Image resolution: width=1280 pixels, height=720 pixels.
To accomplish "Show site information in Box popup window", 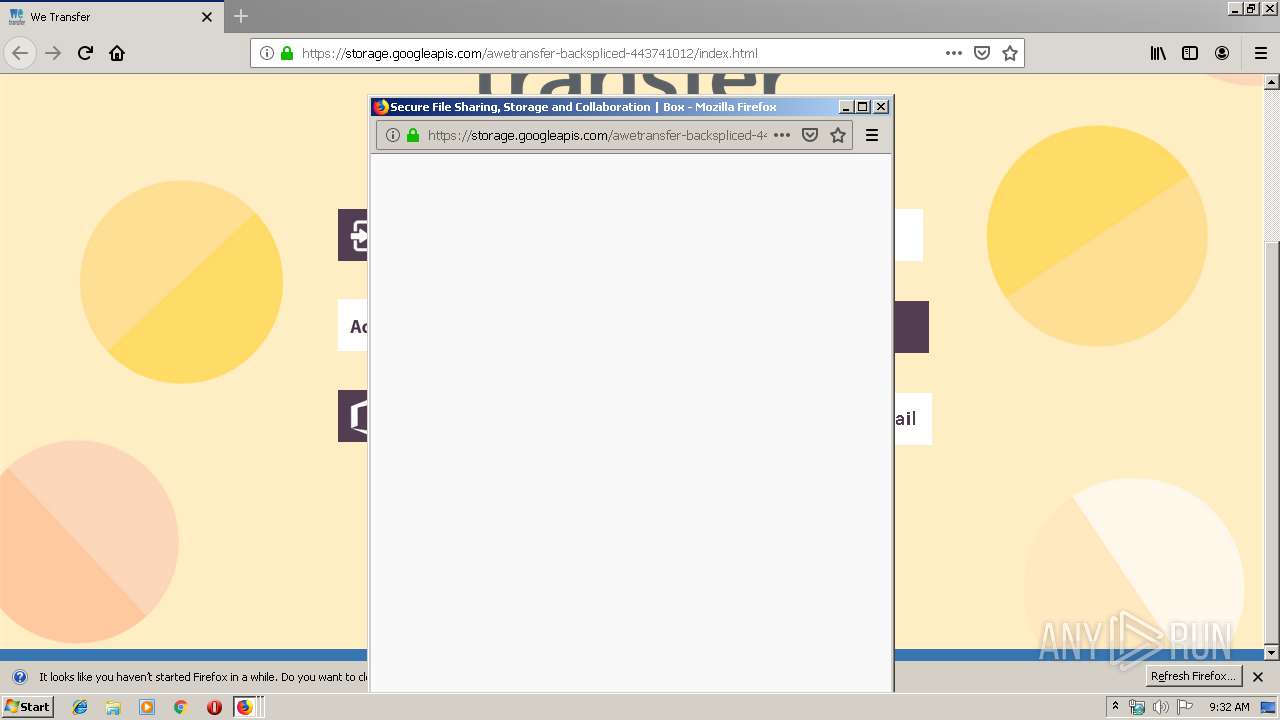I will tap(393, 135).
